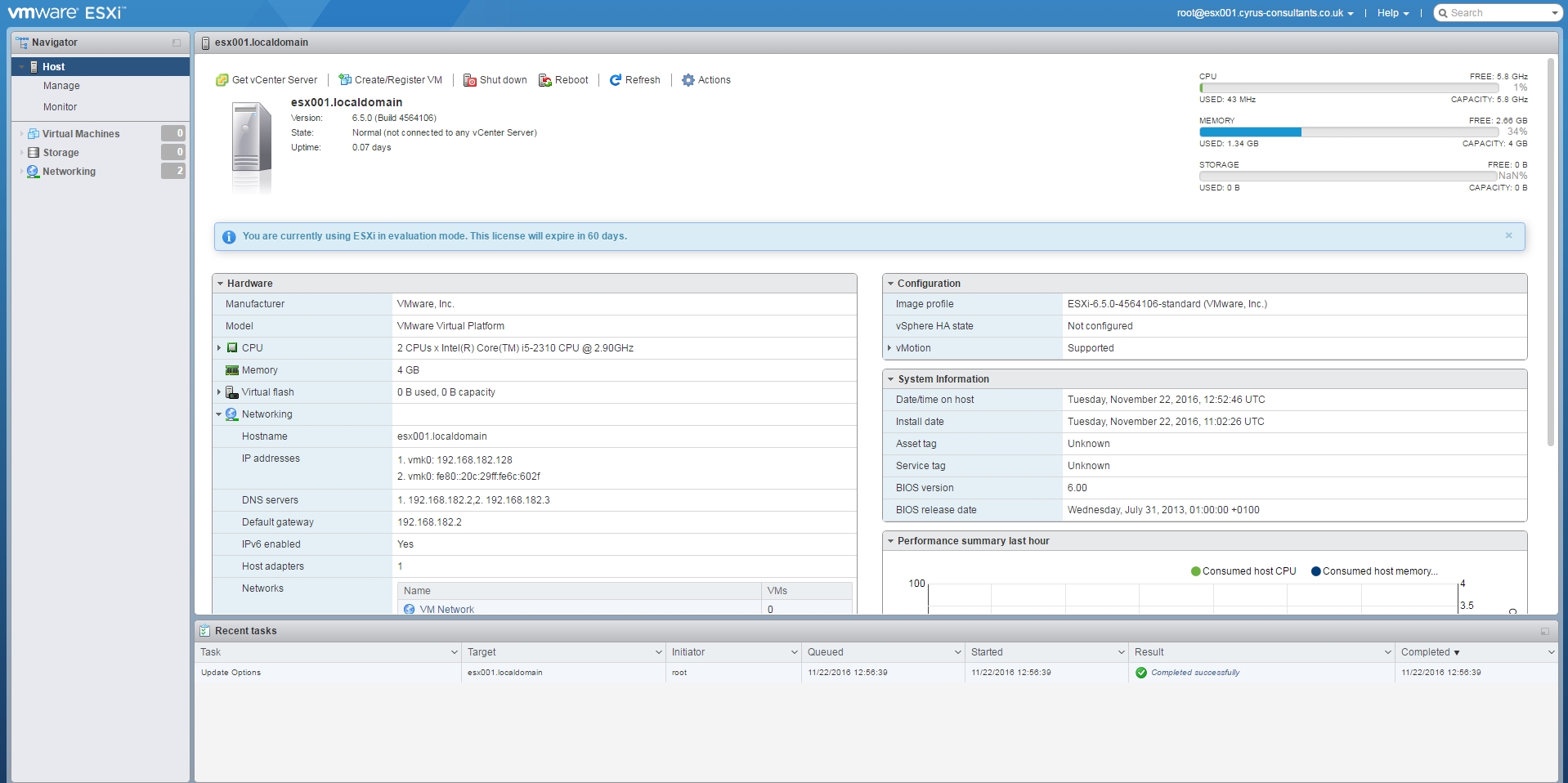The width and height of the screenshot is (1568, 783).
Task: Open the Task column dropdown
Action: tap(455, 652)
